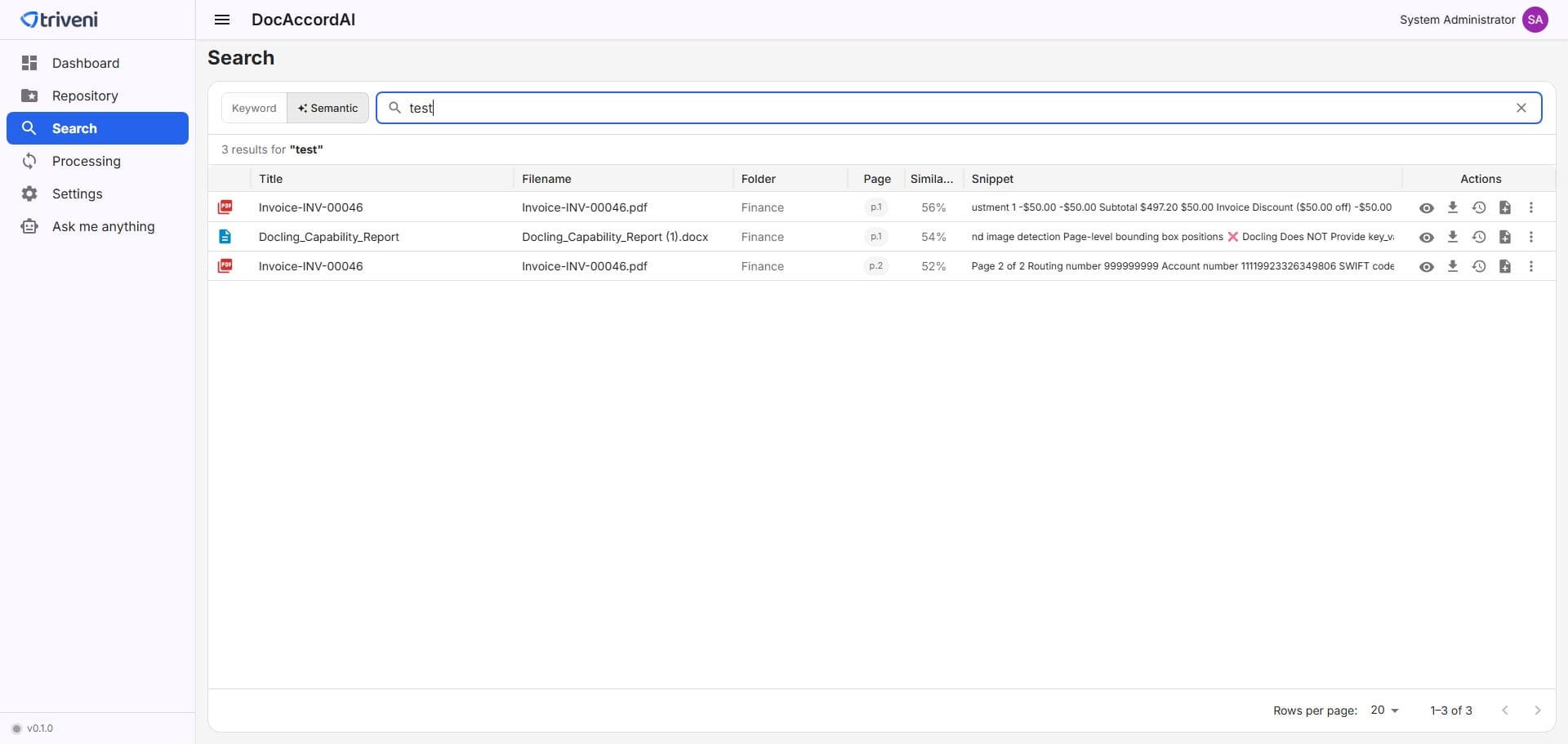This screenshot has width=1568, height=744.
Task: Open the SA user avatar
Action: tap(1535, 20)
